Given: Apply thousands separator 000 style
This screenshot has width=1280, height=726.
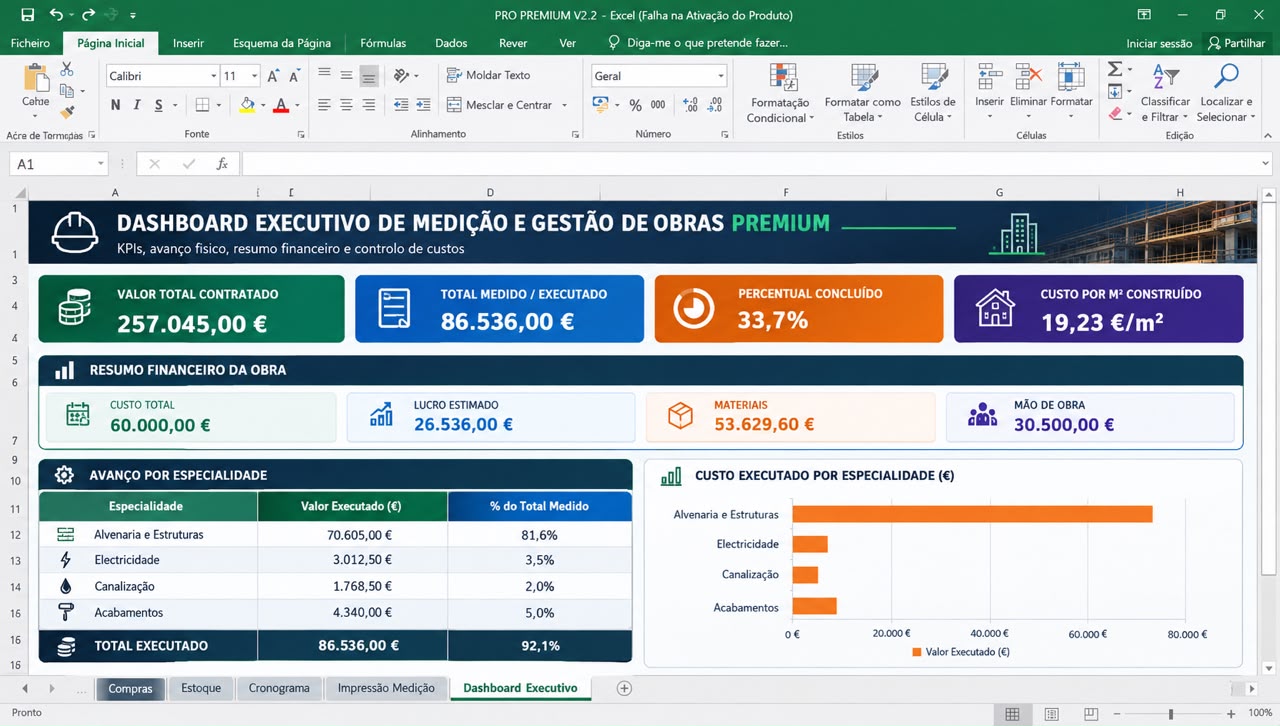Looking at the screenshot, I should (x=658, y=105).
